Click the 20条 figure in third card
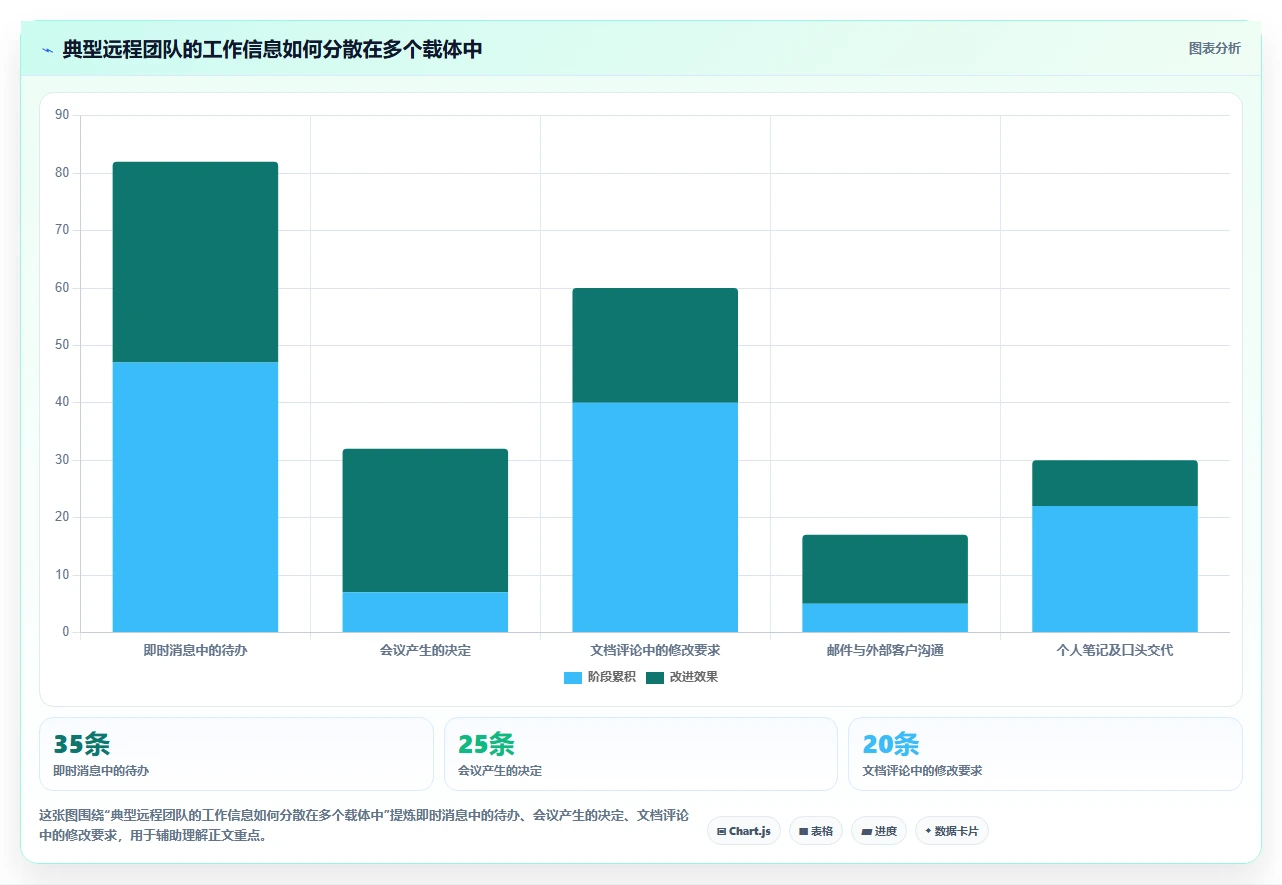 890,744
